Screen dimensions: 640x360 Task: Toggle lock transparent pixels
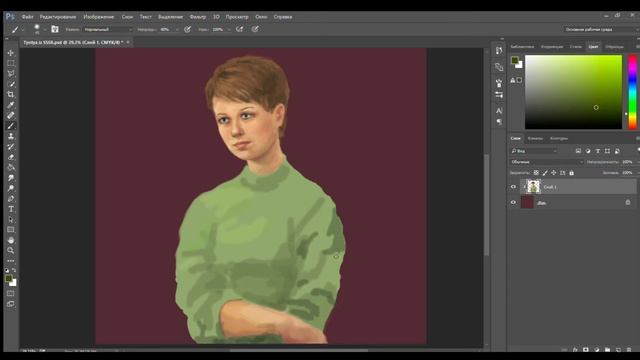(536, 173)
